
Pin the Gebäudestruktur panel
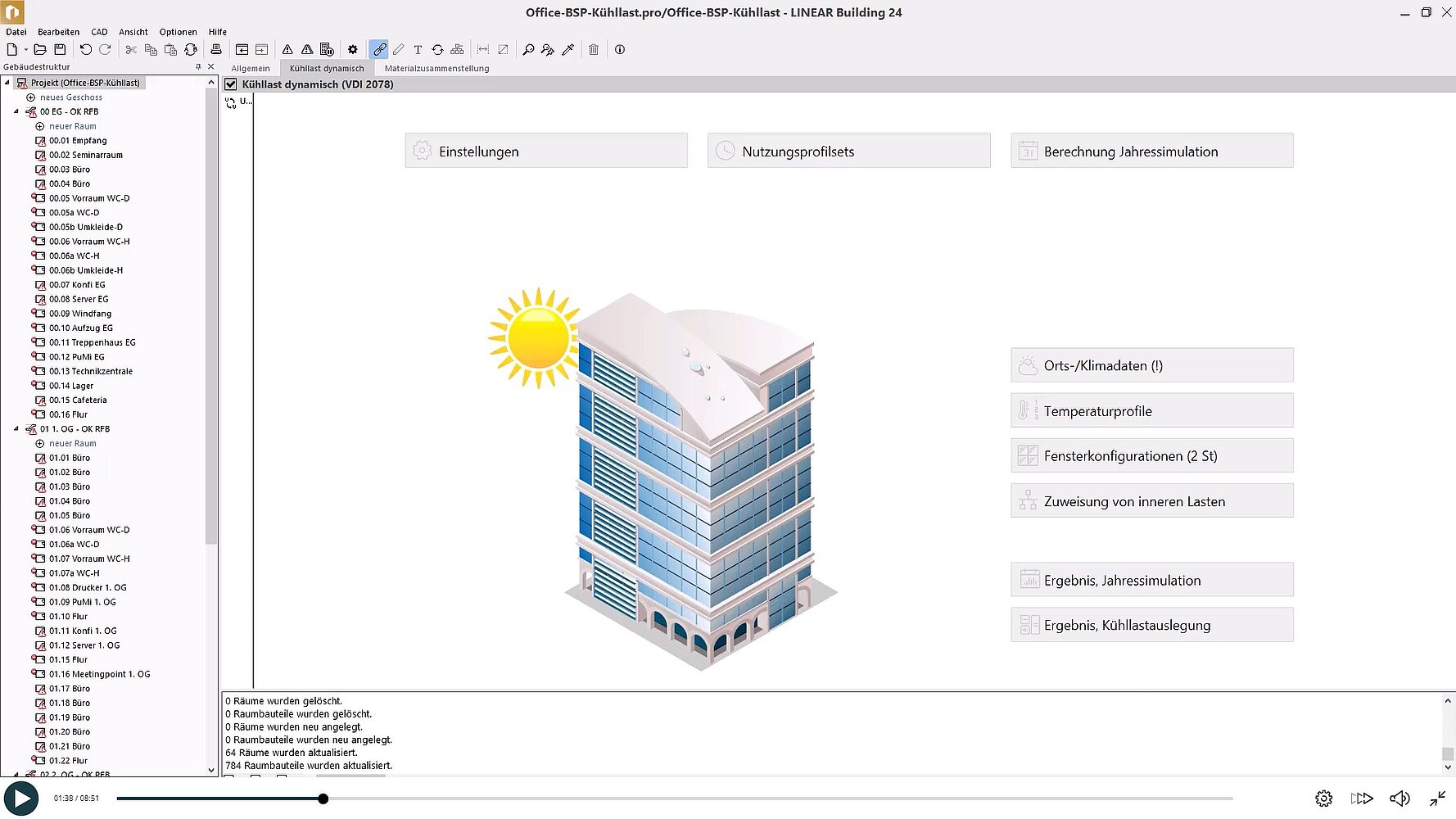pos(198,67)
